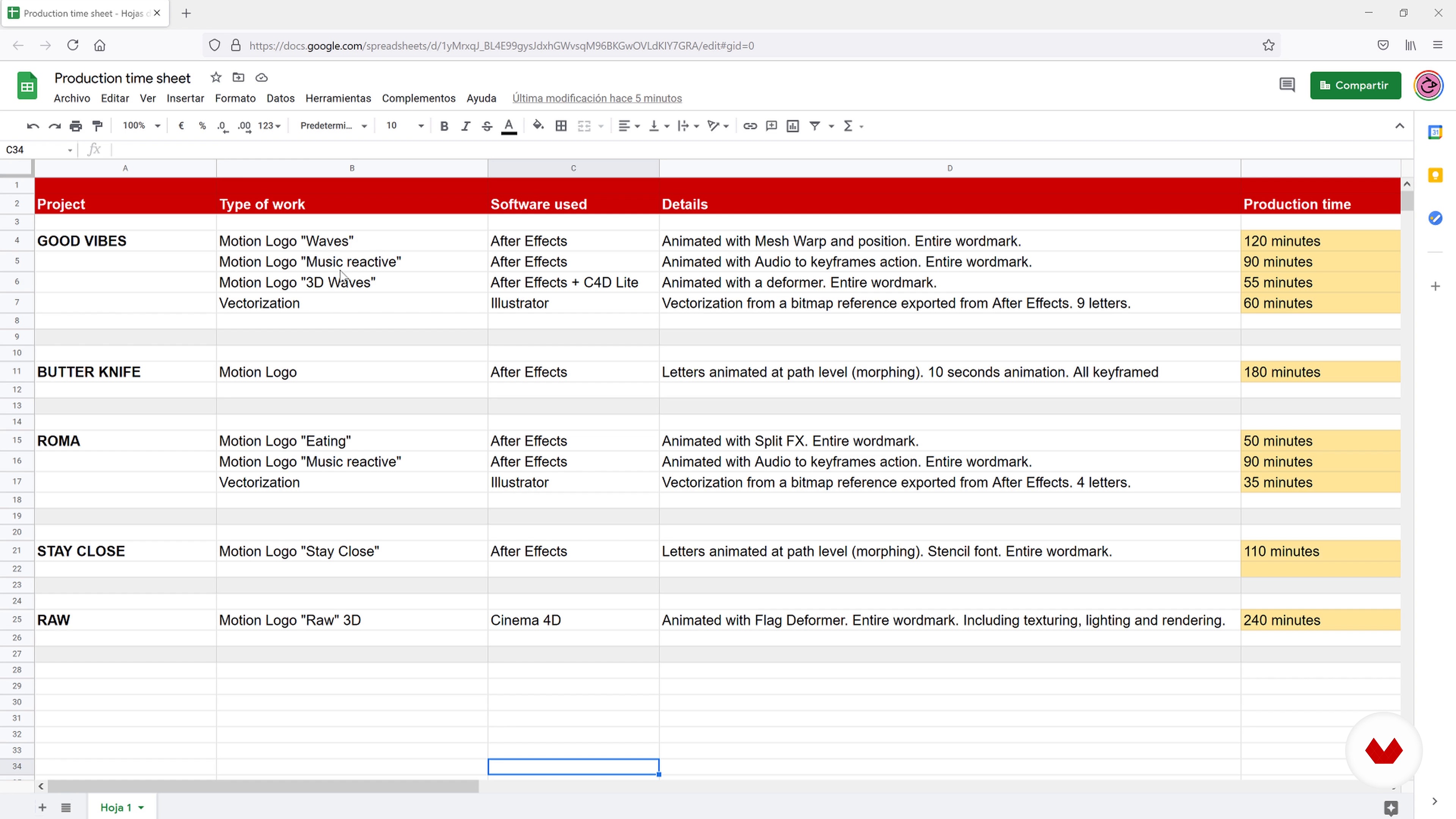Open Google Calendar side panel
1456x819 pixels.
(1435, 132)
